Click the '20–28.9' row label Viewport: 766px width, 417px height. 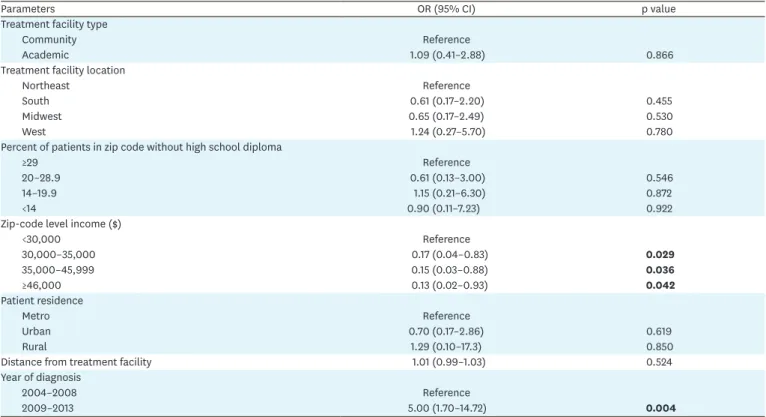click(x=41, y=178)
